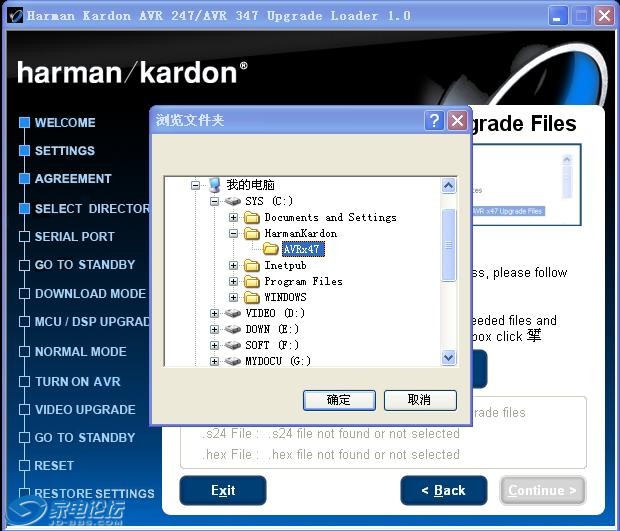Viewport: 620px width, 531px height.
Task: Click the DOWN (E:) drive icon
Action: (233, 329)
